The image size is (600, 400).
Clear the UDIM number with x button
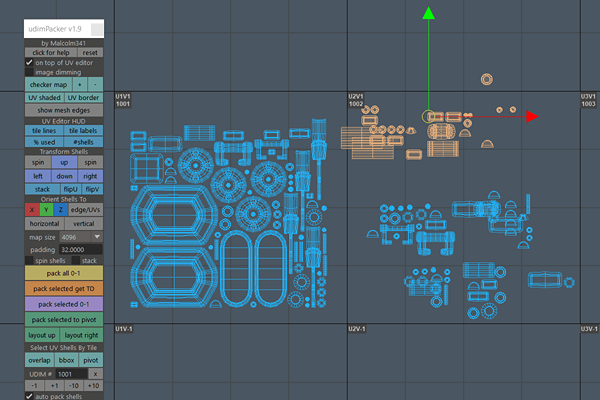pos(93,373)
